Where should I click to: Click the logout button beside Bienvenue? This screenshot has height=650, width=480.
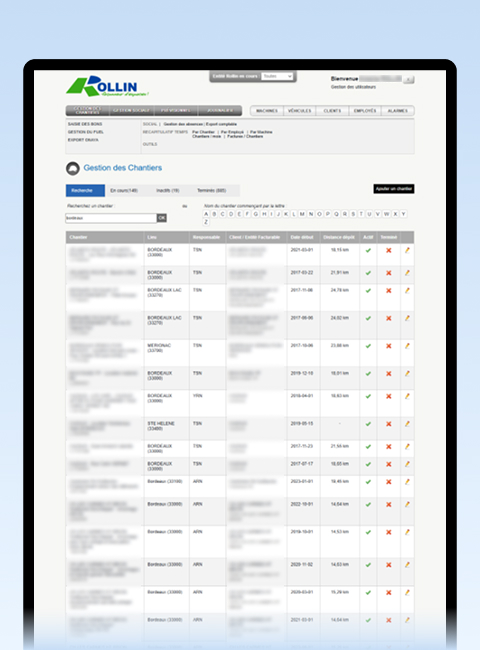pyautogui.click(x=408, y=79)
